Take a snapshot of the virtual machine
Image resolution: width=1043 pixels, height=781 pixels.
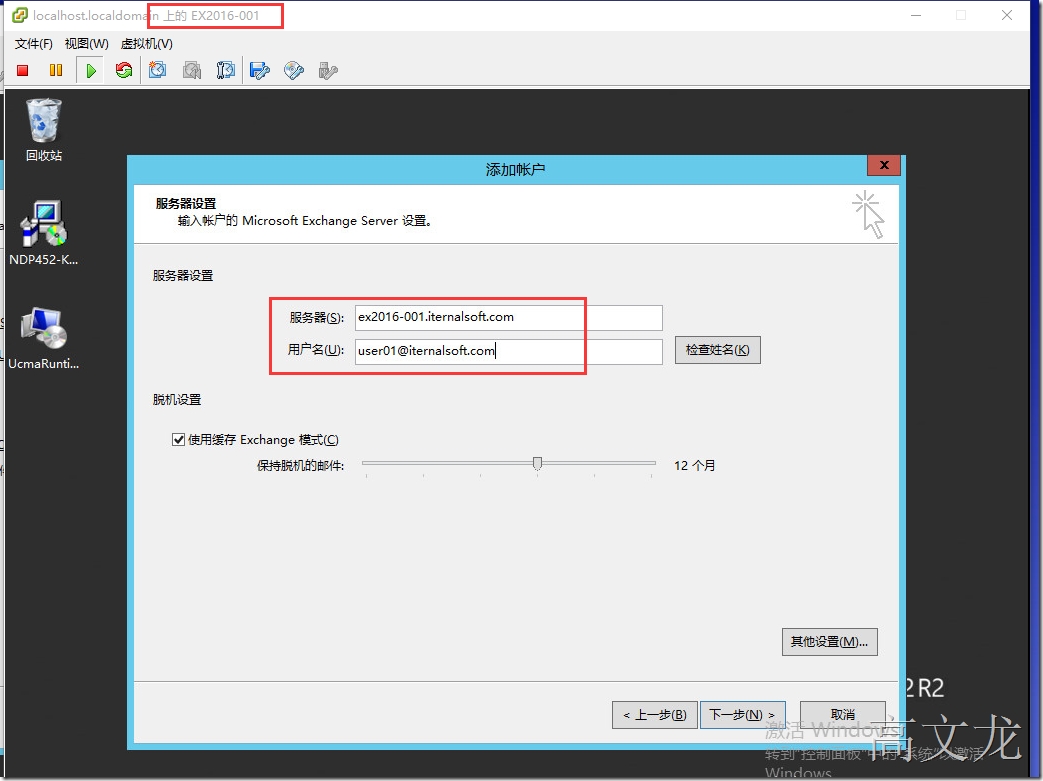(x=158, y=71)
